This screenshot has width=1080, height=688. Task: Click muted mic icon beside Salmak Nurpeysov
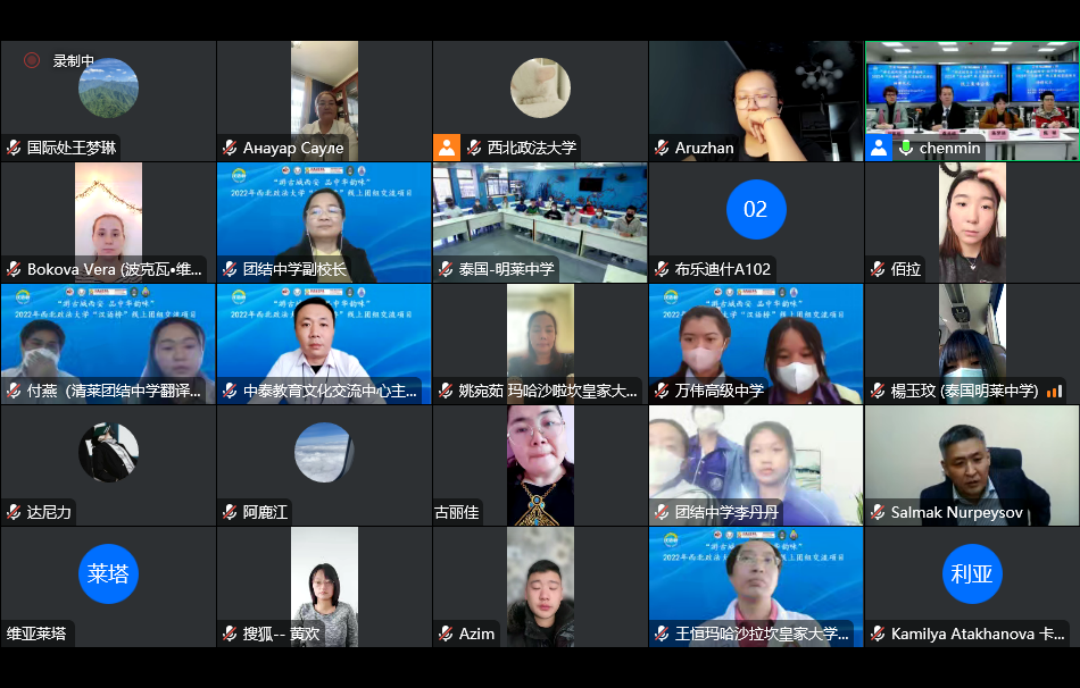coord(878,512)
